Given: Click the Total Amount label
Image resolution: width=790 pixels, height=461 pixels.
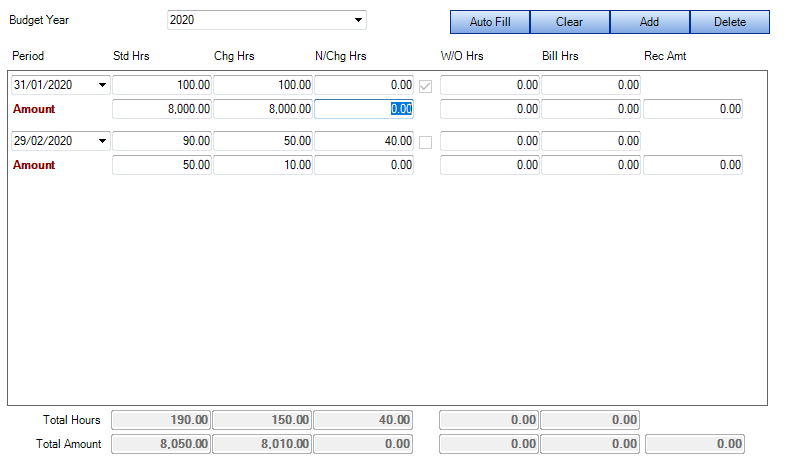Looking at the screenshot, I should point(69,444).
